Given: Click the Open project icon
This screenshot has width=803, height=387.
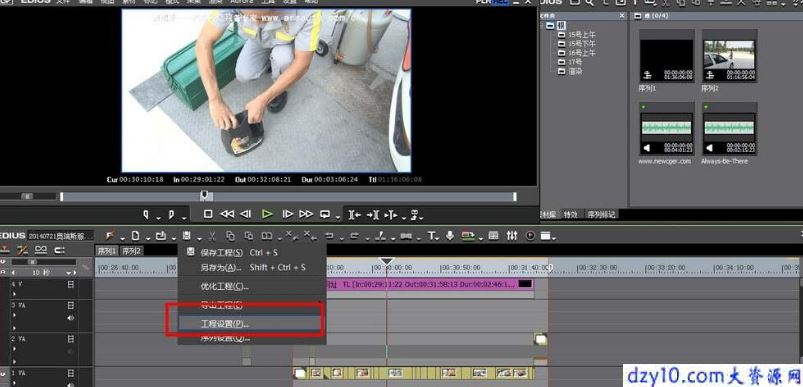Looking at the screenshot, I should click(x=161, y=235).
